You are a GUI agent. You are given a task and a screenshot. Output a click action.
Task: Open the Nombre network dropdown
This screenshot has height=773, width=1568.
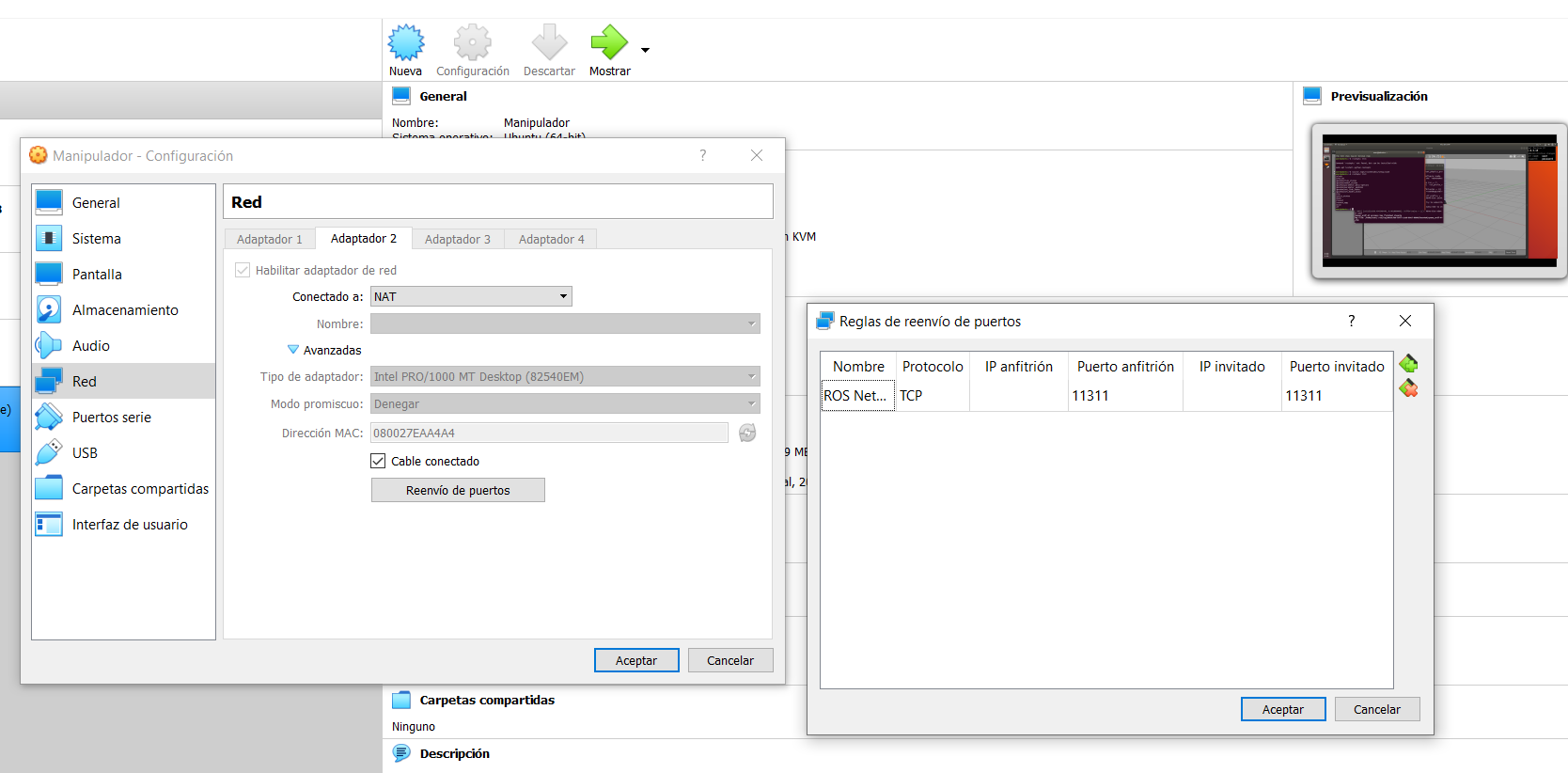(565, 323)
